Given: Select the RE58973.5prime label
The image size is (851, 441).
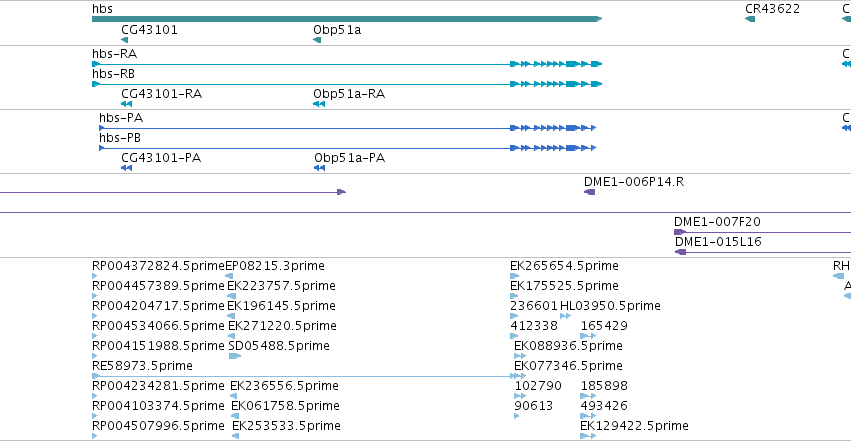Looking at the screenshot, I should click(x=142, y=366).
